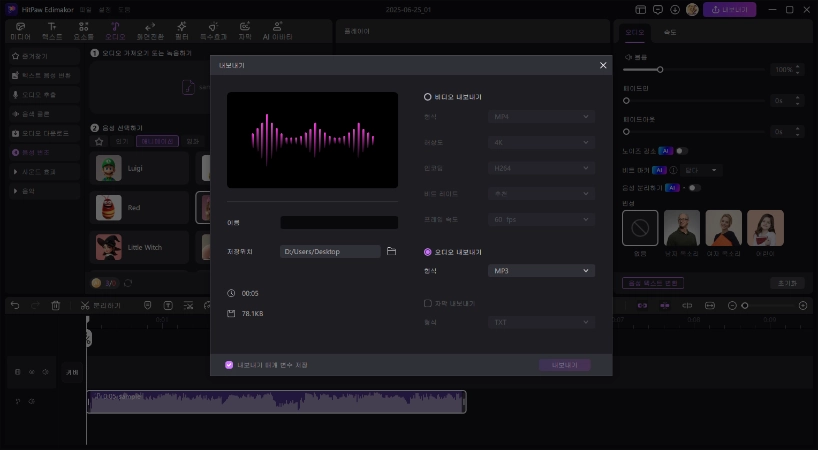Click the trash delete icon in timeline toolbar

56,306
